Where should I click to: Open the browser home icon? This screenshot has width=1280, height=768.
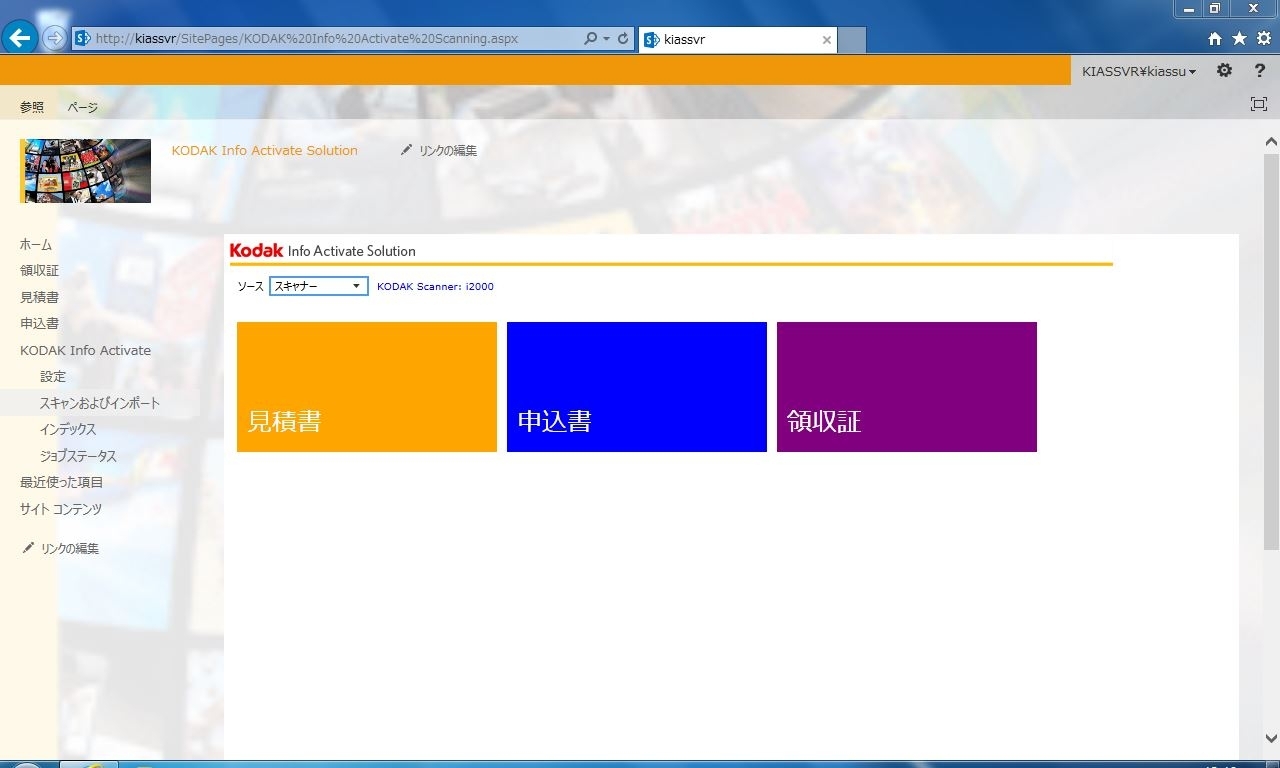click(1215, 39)
